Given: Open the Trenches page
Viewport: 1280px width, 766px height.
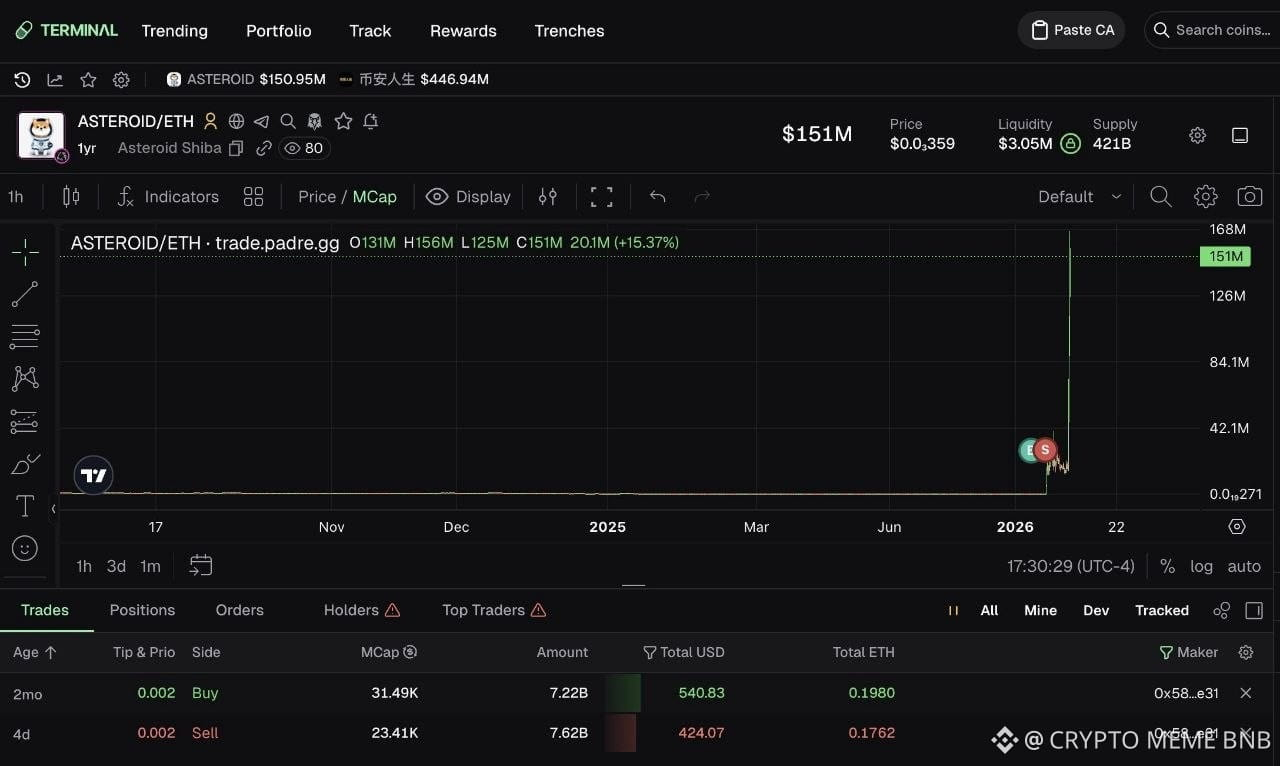Looking at the screenshot, I should point(569,31).
